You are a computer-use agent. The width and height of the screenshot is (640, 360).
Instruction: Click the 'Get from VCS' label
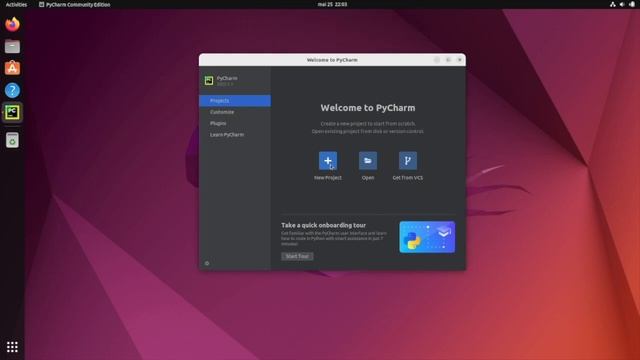(x=408, y=178)
